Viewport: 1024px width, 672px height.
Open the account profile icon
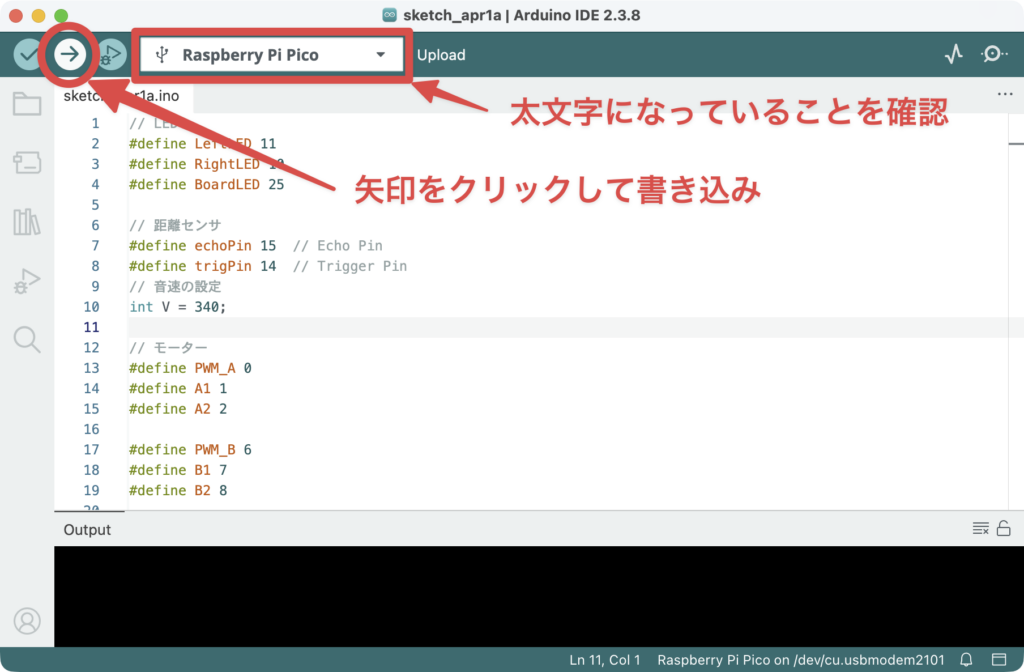(27, 621)
